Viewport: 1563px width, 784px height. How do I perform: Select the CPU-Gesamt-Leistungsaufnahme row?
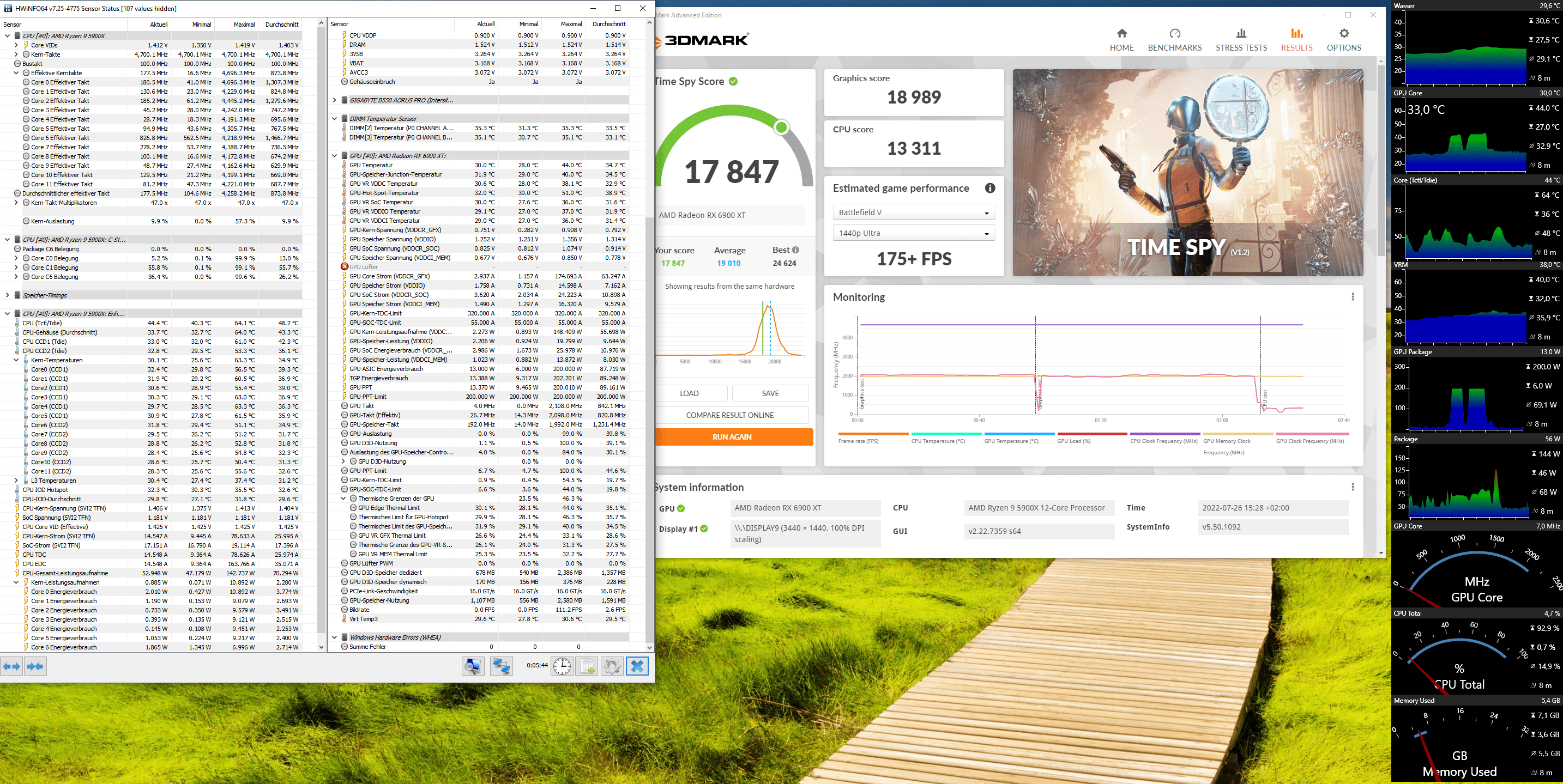click(x=156, y=573)
